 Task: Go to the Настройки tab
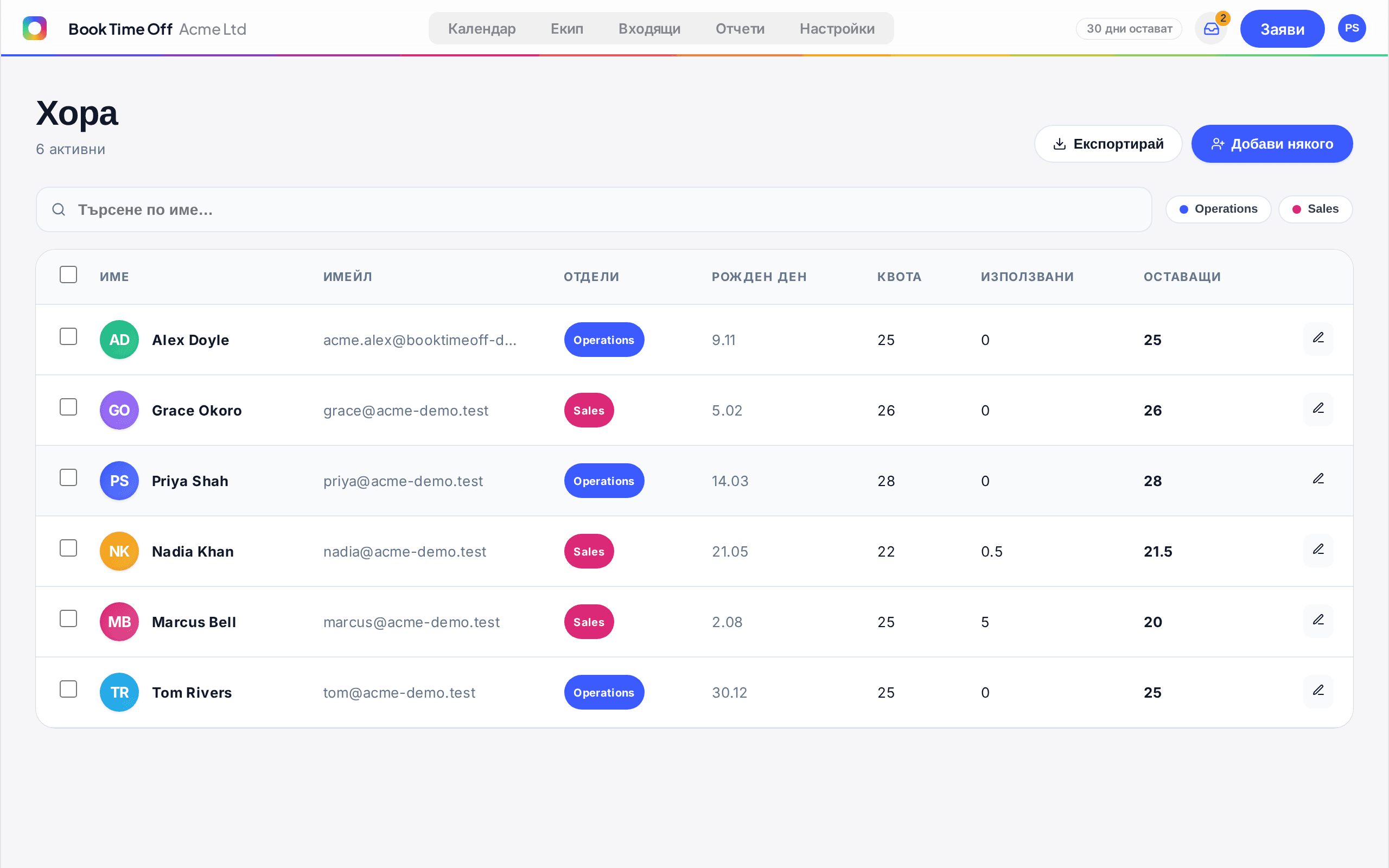(x=837, y=29)
